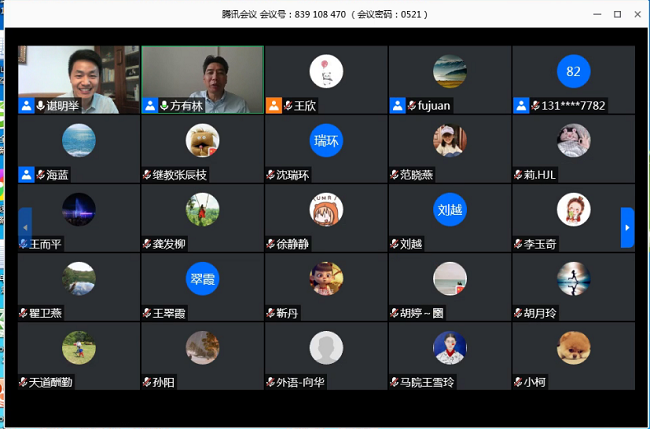
Task: Click the blue user badge beside fujuan
Action: (x=398, y=105)
